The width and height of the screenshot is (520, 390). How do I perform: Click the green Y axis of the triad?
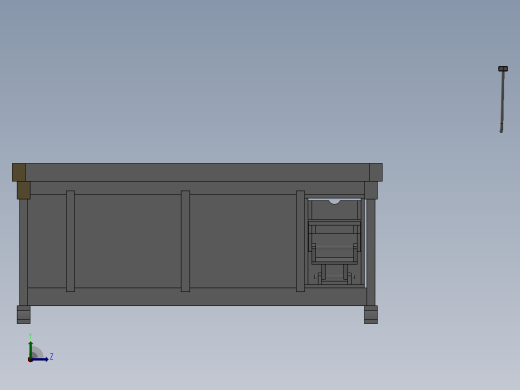click(31, 350)
